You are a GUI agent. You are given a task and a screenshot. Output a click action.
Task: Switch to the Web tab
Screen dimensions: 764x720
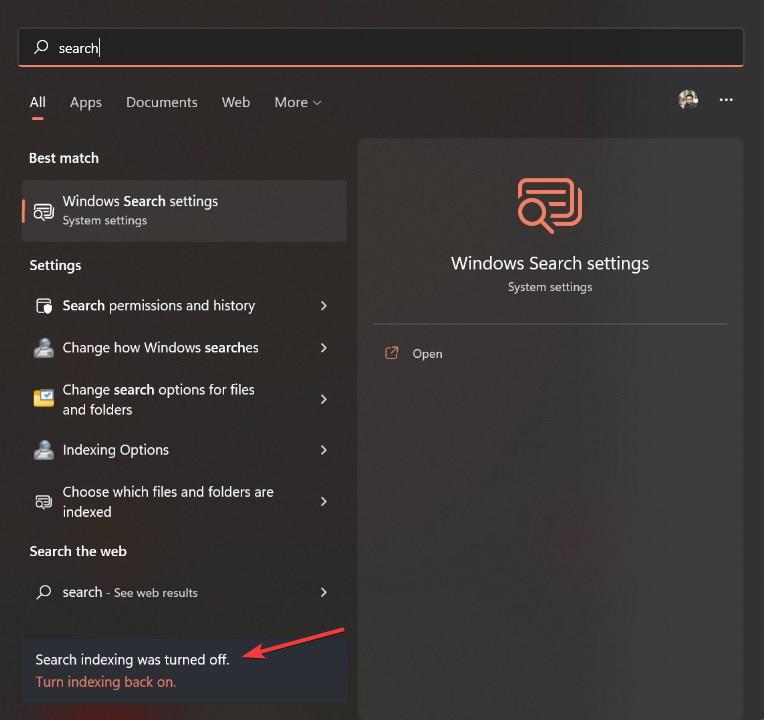pyautogui.click(x=236, y=102)
